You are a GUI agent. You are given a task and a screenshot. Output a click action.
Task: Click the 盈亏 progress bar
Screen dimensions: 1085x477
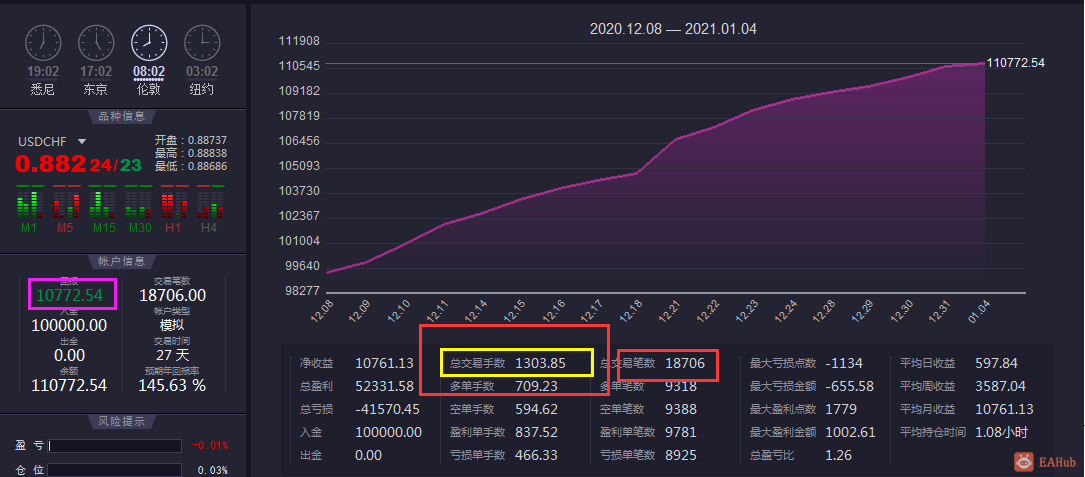pos(114,446)
